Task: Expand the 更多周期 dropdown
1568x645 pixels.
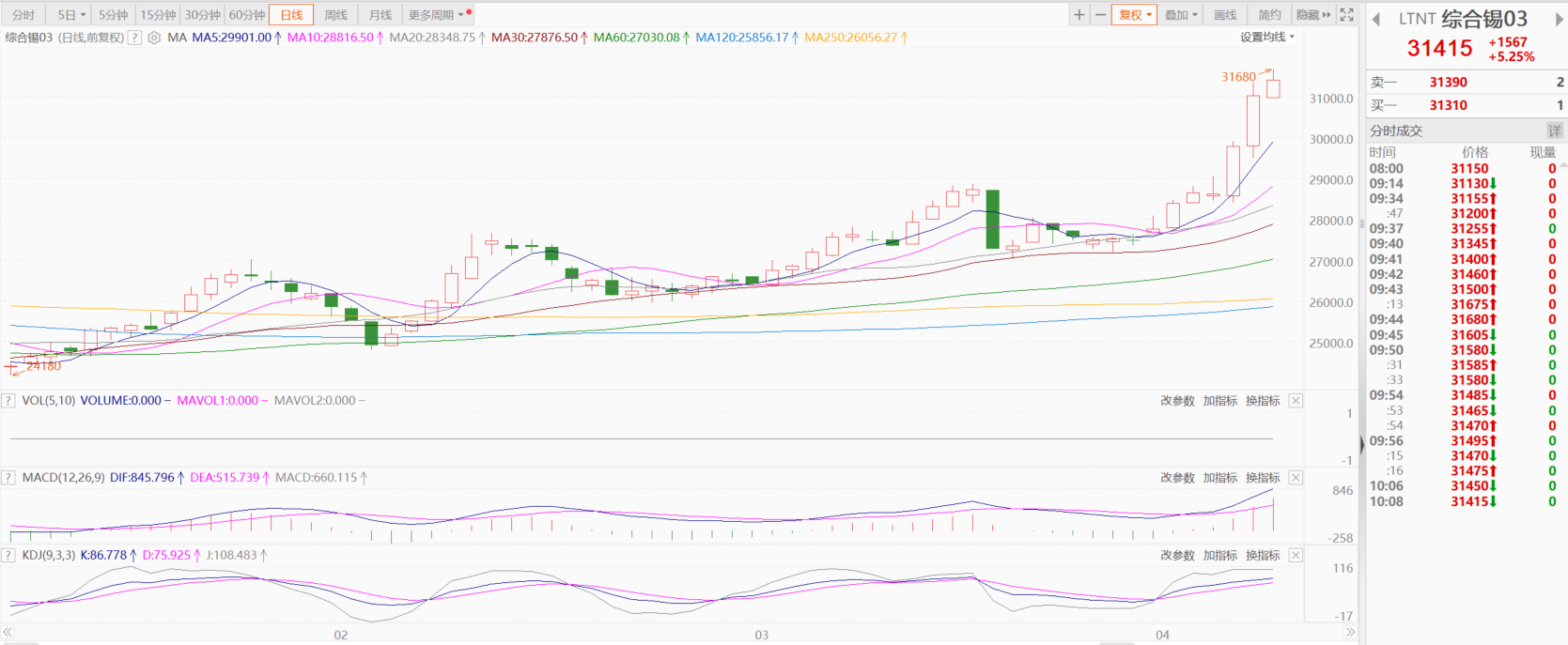Action: [436, 15]
